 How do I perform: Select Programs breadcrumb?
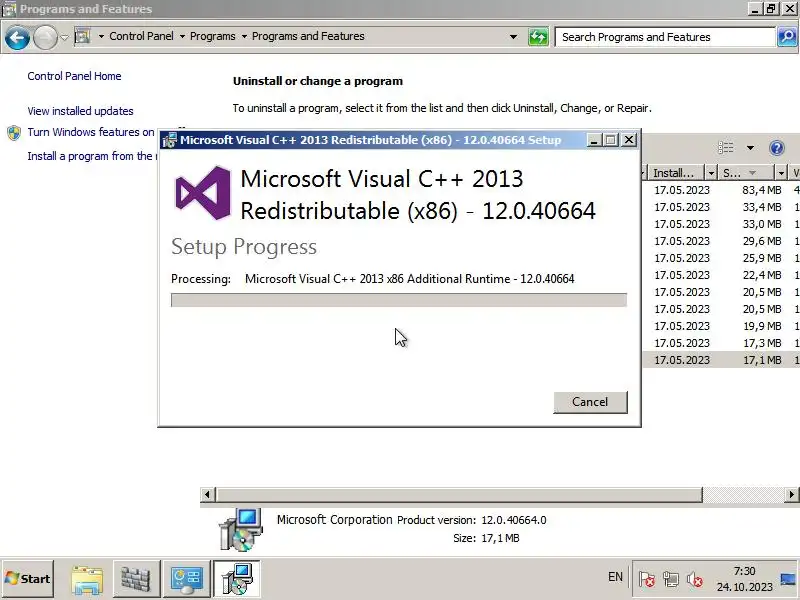[x=213, y=36]
